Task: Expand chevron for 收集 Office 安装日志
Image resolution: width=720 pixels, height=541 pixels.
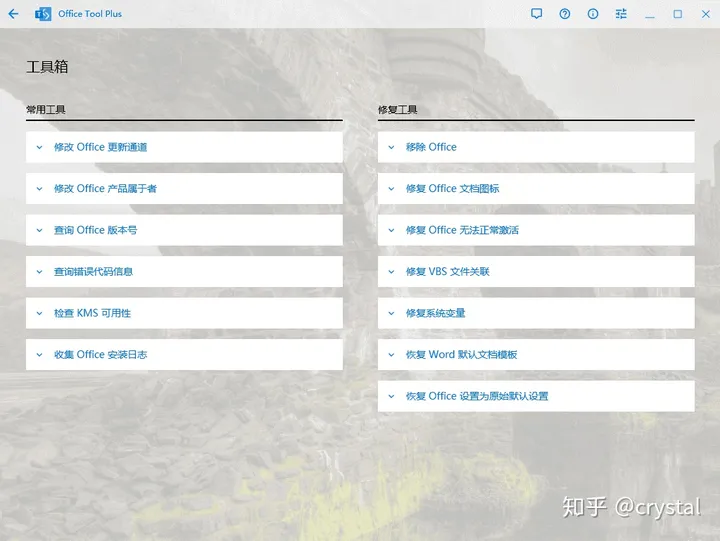Action: click(39, 355)
